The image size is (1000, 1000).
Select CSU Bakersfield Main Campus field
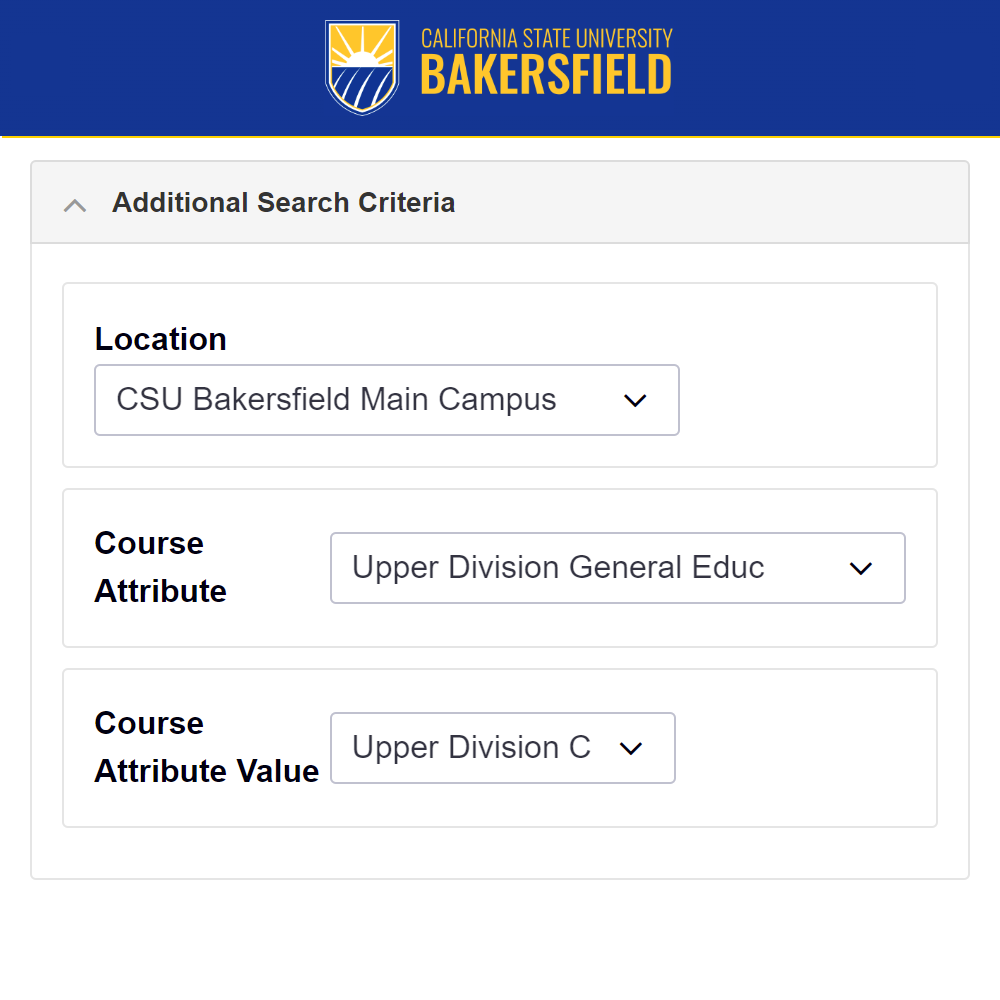[x=387, y=400]
